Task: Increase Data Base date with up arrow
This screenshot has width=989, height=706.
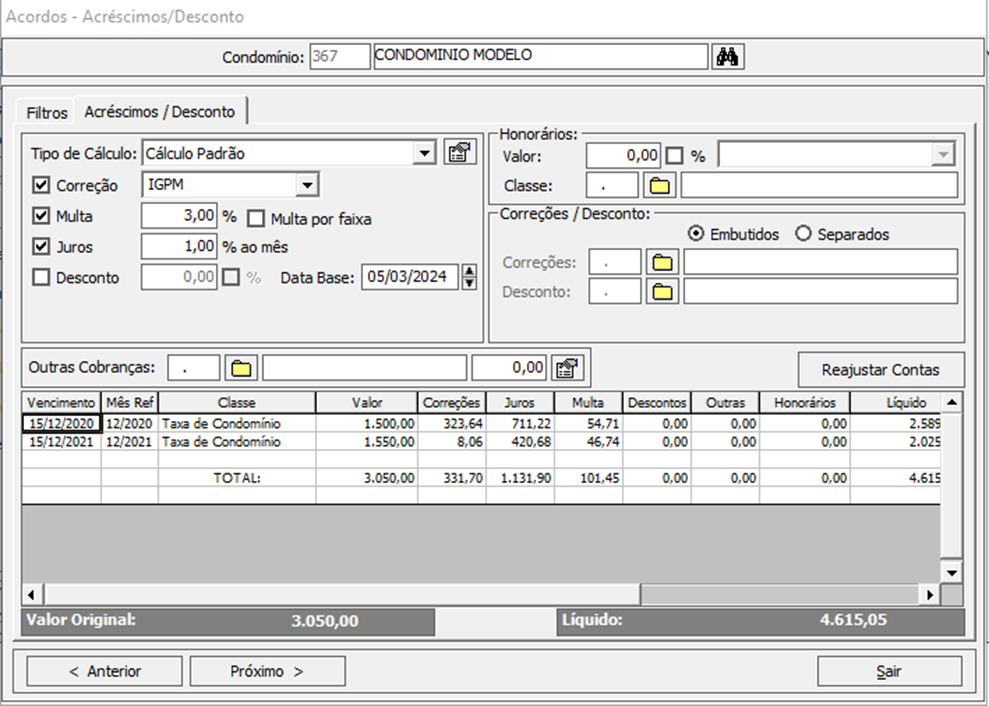Action: coord(469,271)
